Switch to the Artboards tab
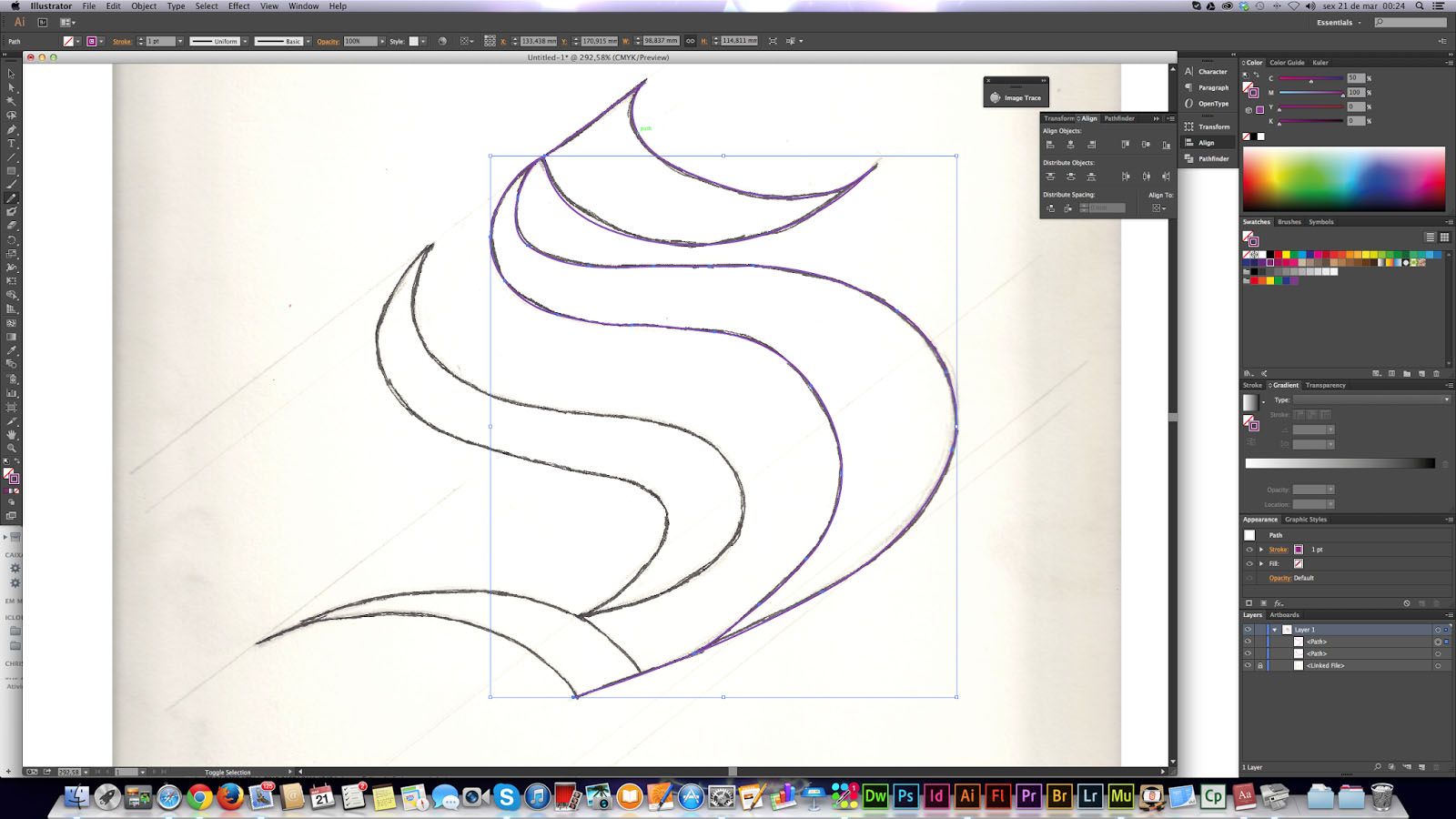 click(1284, 615)
